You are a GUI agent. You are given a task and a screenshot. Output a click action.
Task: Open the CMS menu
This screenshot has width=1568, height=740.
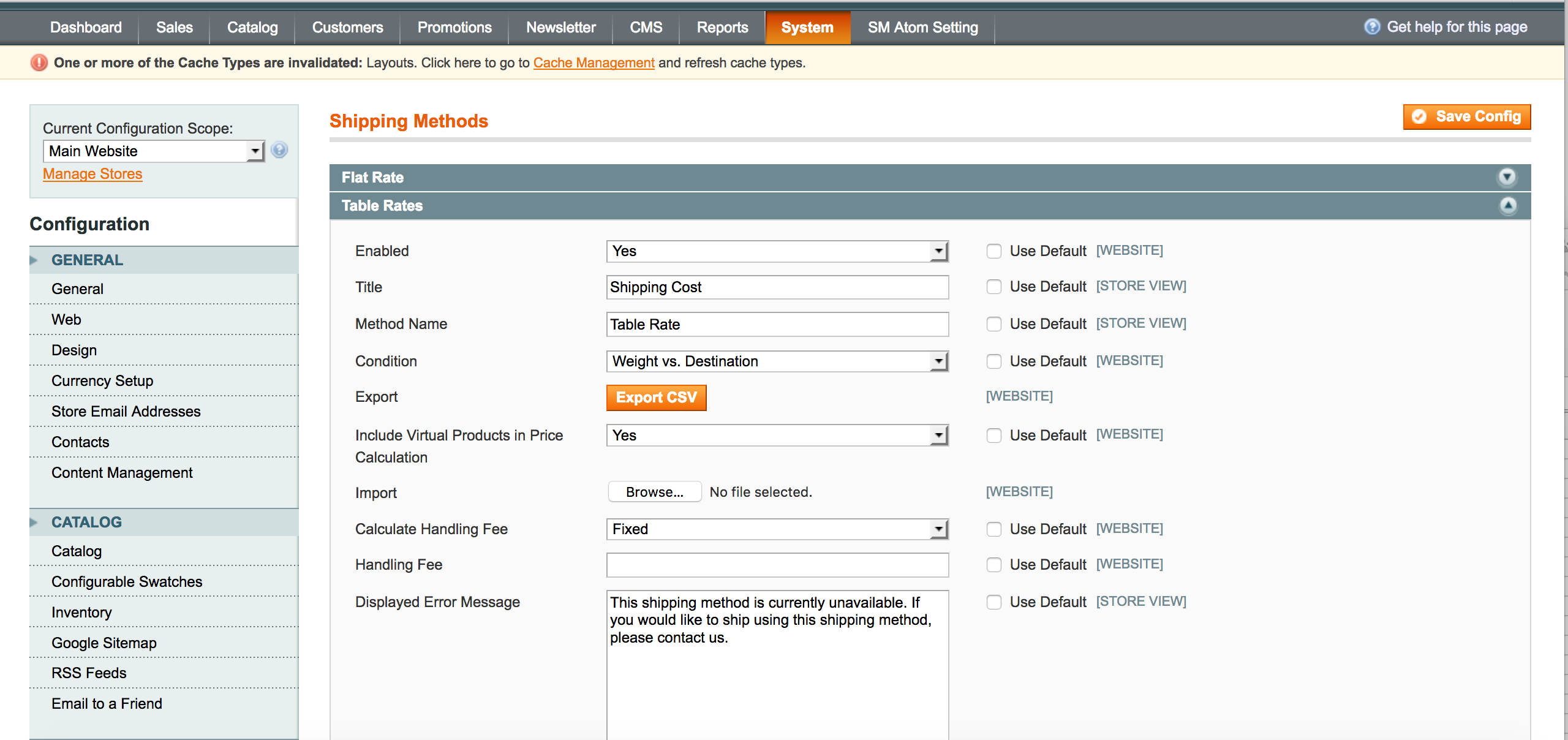[646, 28]
